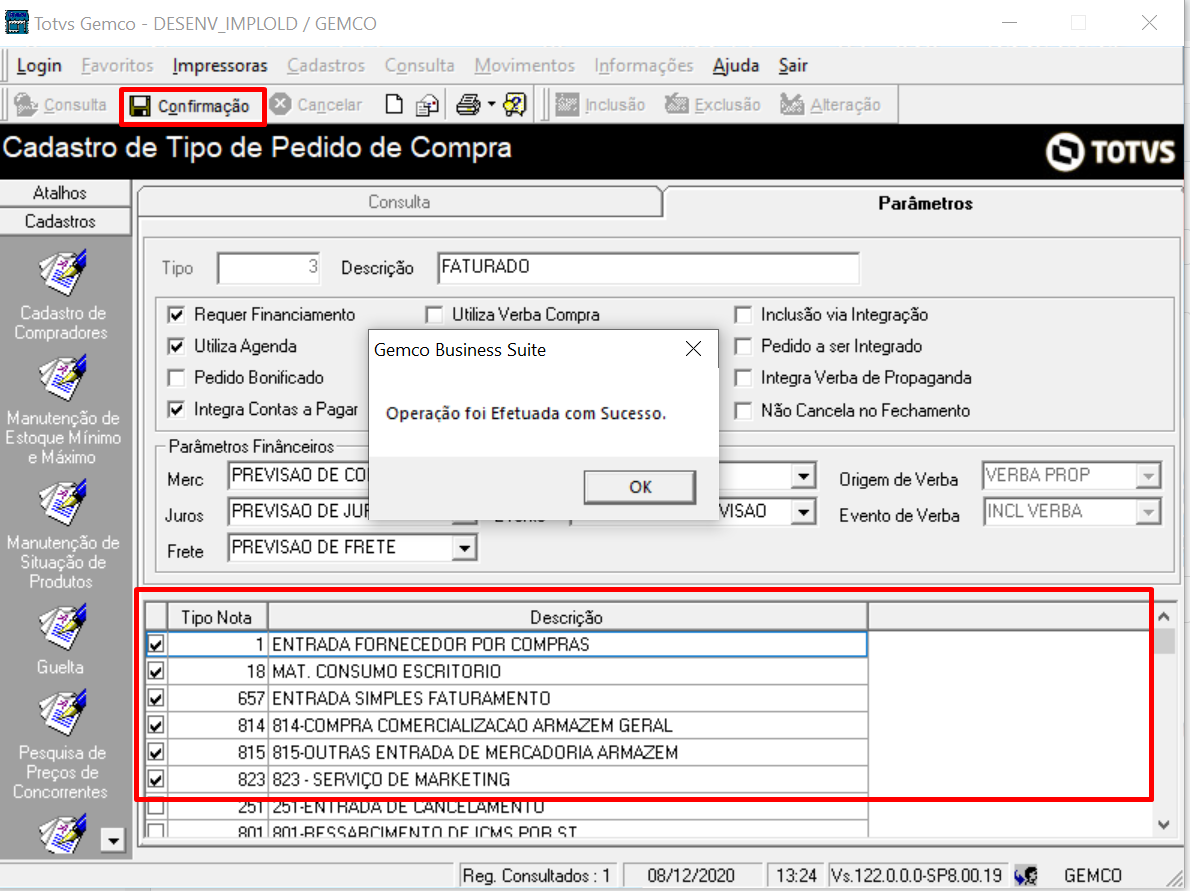Toggle Pedido Bonificado checkbox

pos(176,377)
